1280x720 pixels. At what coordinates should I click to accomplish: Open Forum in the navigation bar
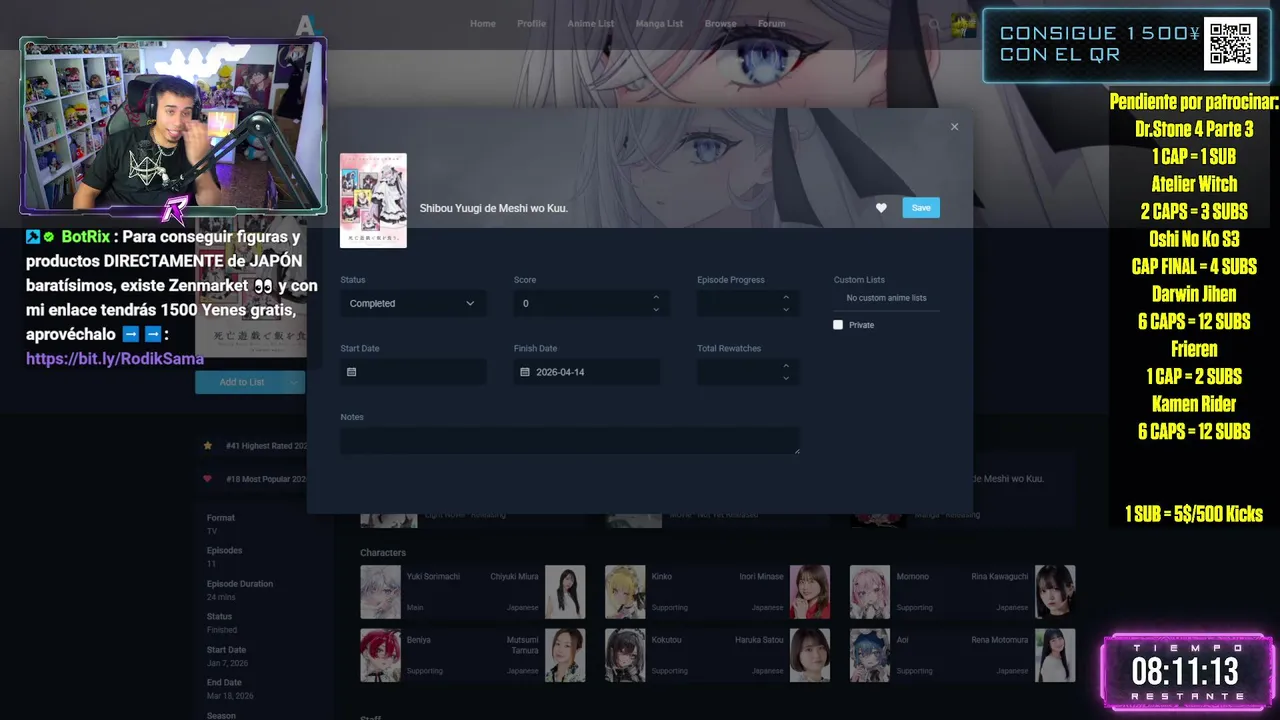(x=771, y=24)
